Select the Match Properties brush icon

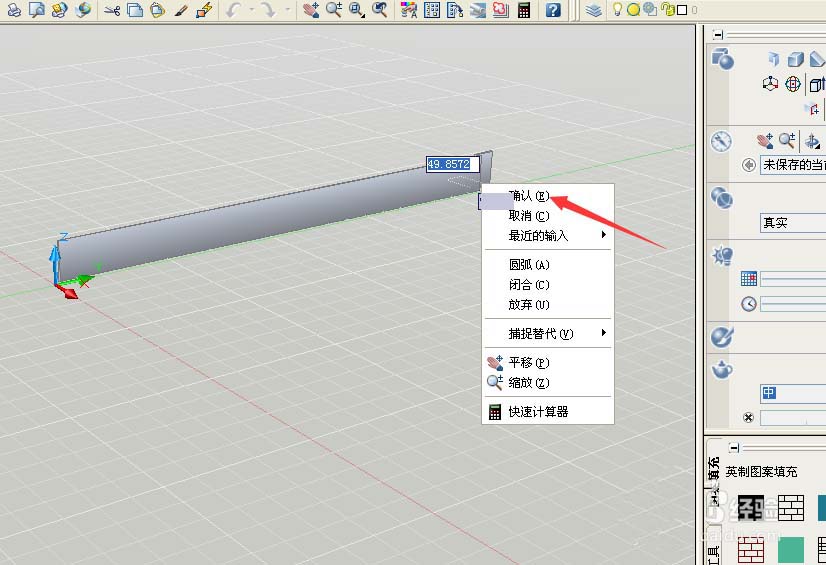pos(181,9)
